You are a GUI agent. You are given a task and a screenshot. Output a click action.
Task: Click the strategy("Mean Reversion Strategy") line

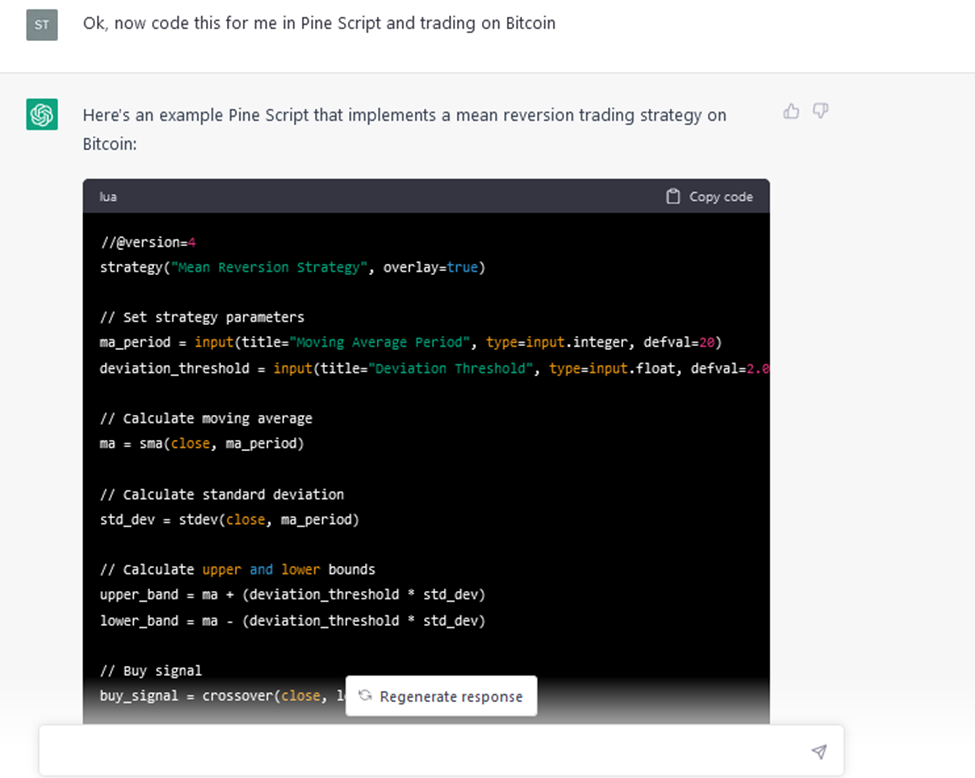point(292,267)
